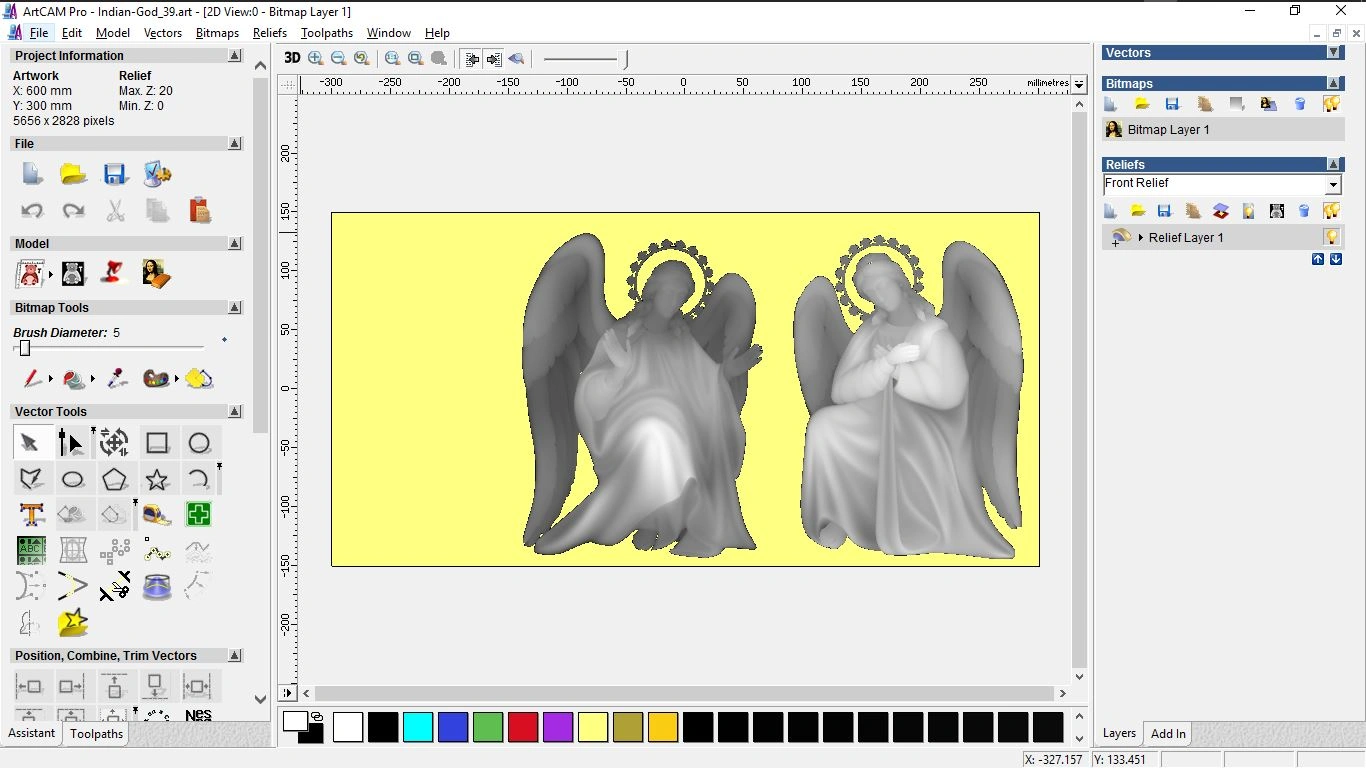Collapse the Project Information section
The image size is (1366, 768).
(235, 56)
